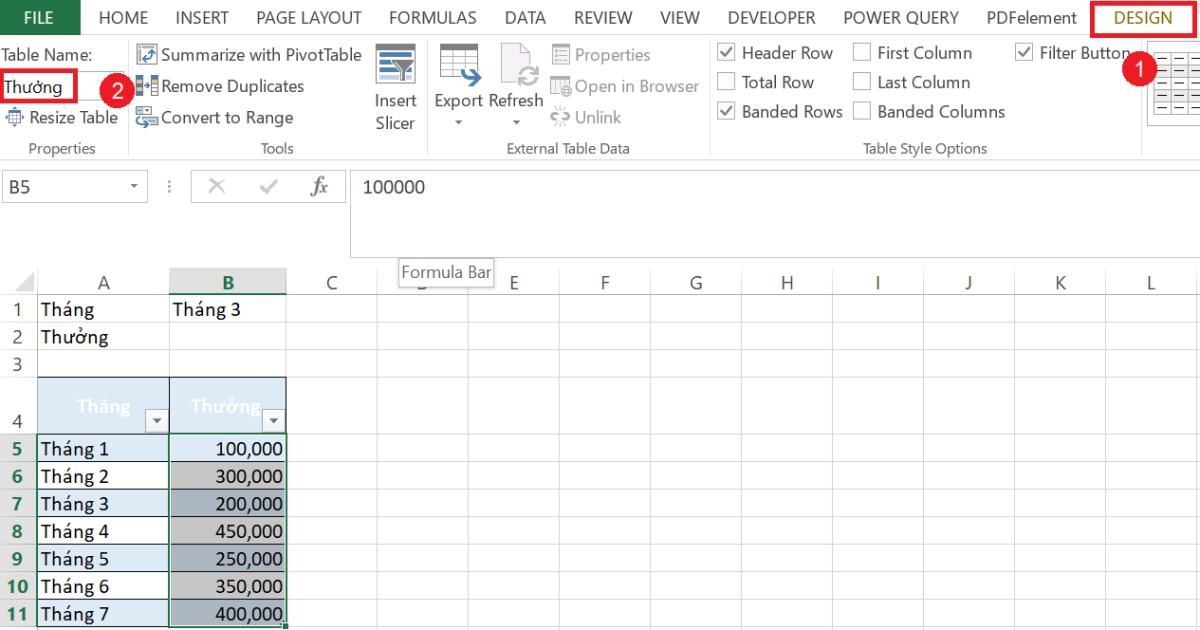
Task: Enable the Total Row checkbox
Action: pos(725,82)
